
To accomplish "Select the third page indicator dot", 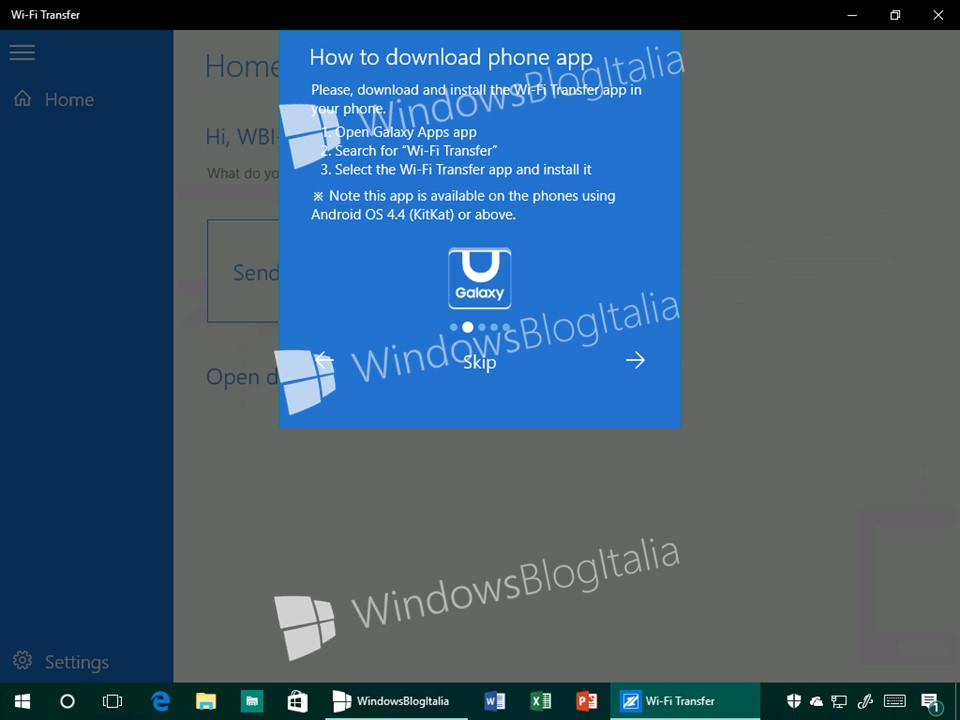I will click(x=482, y=328).
